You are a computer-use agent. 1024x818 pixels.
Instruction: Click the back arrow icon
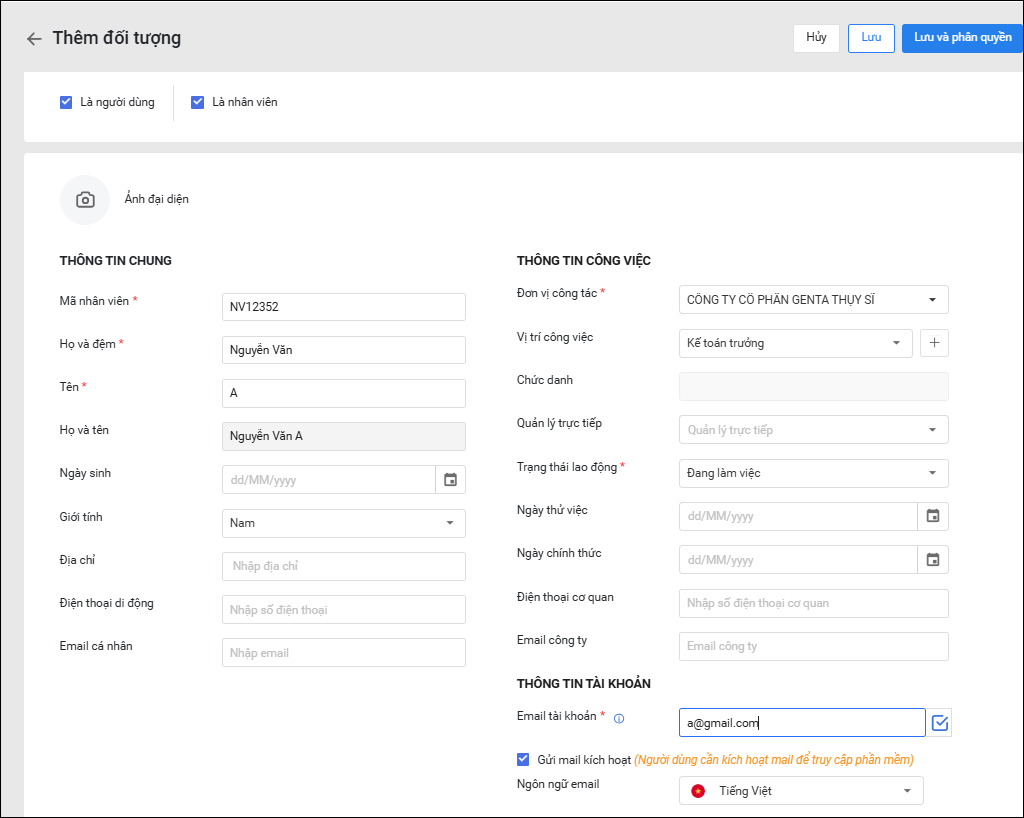34,39
